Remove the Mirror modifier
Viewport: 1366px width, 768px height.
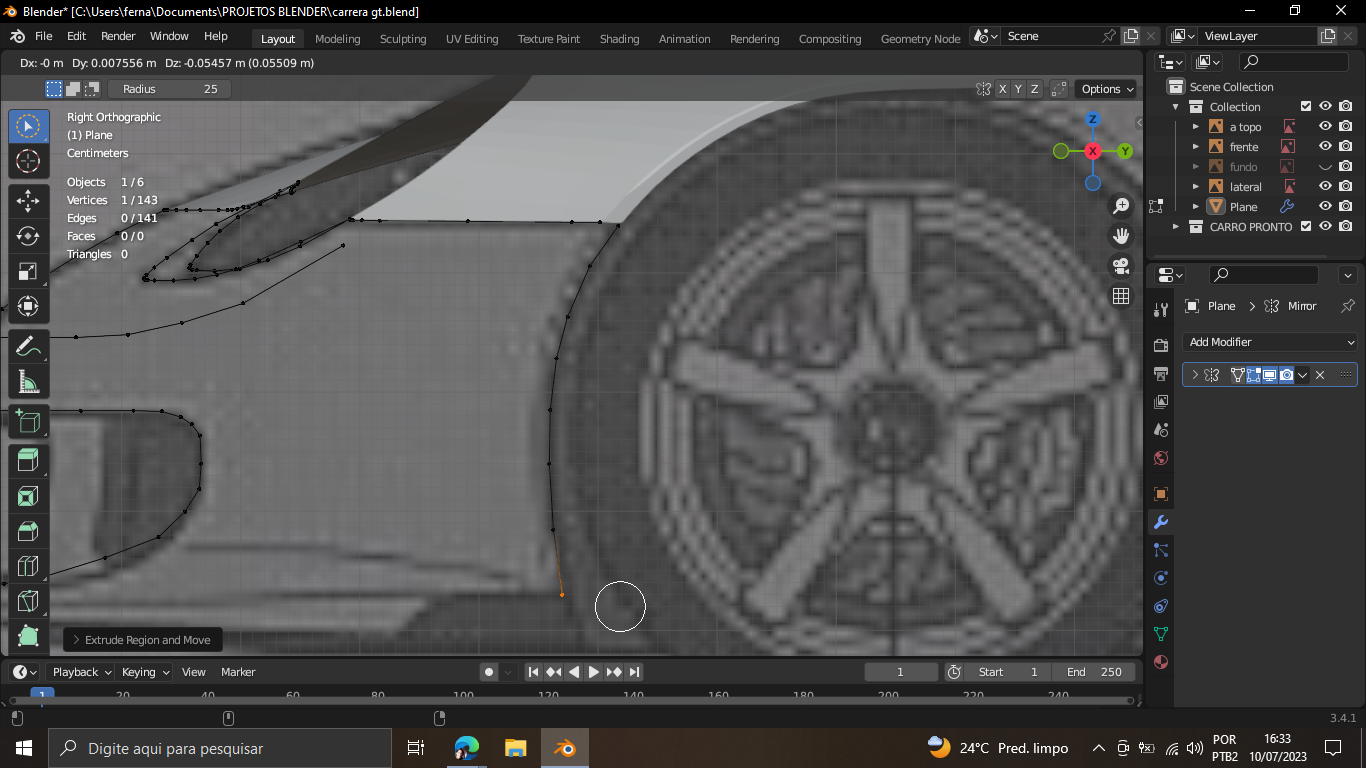[1320, 375]
